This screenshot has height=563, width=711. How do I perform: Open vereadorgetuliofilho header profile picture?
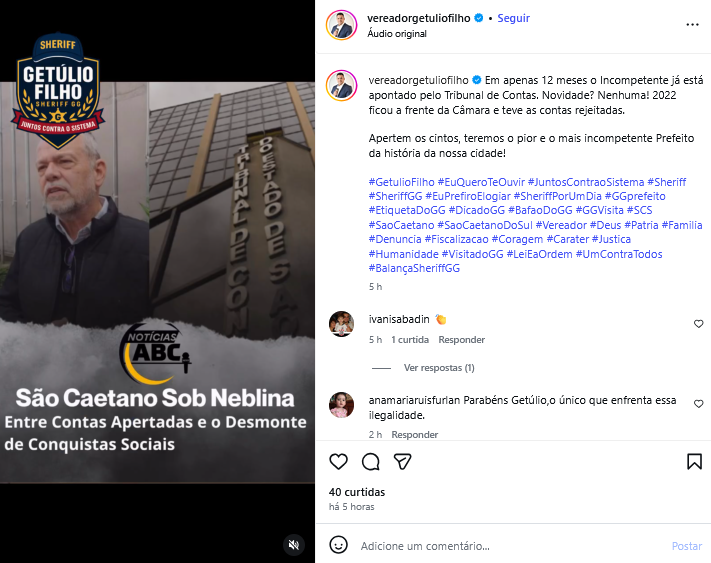coord(341,25)
